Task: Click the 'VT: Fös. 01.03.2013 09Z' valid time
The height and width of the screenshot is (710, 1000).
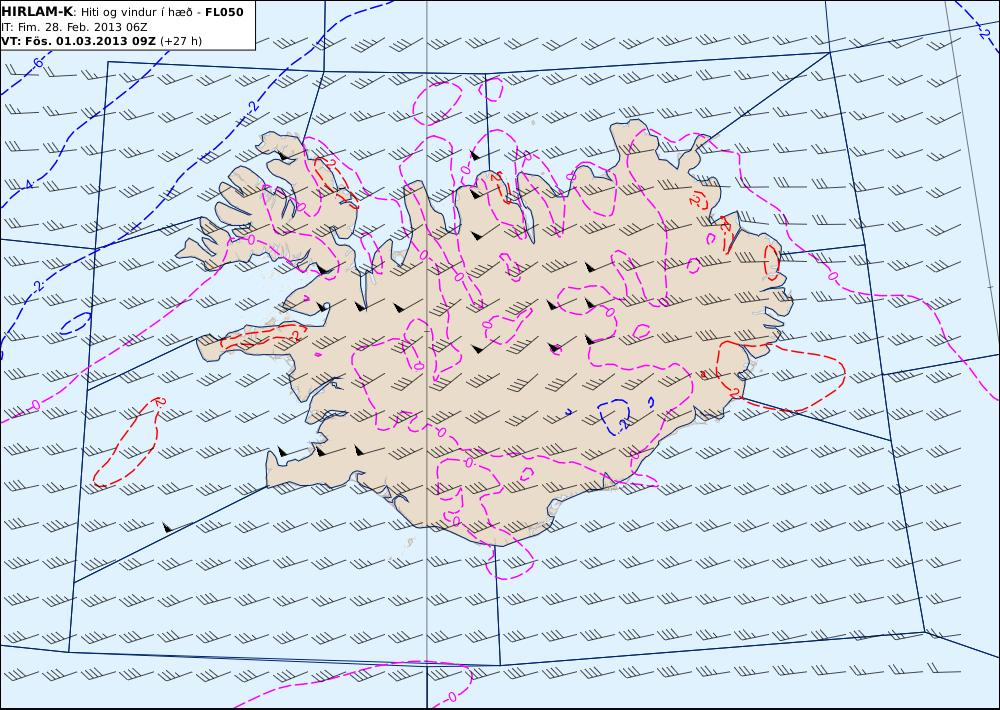Action: pyautogui.click(x=78, y=41)
